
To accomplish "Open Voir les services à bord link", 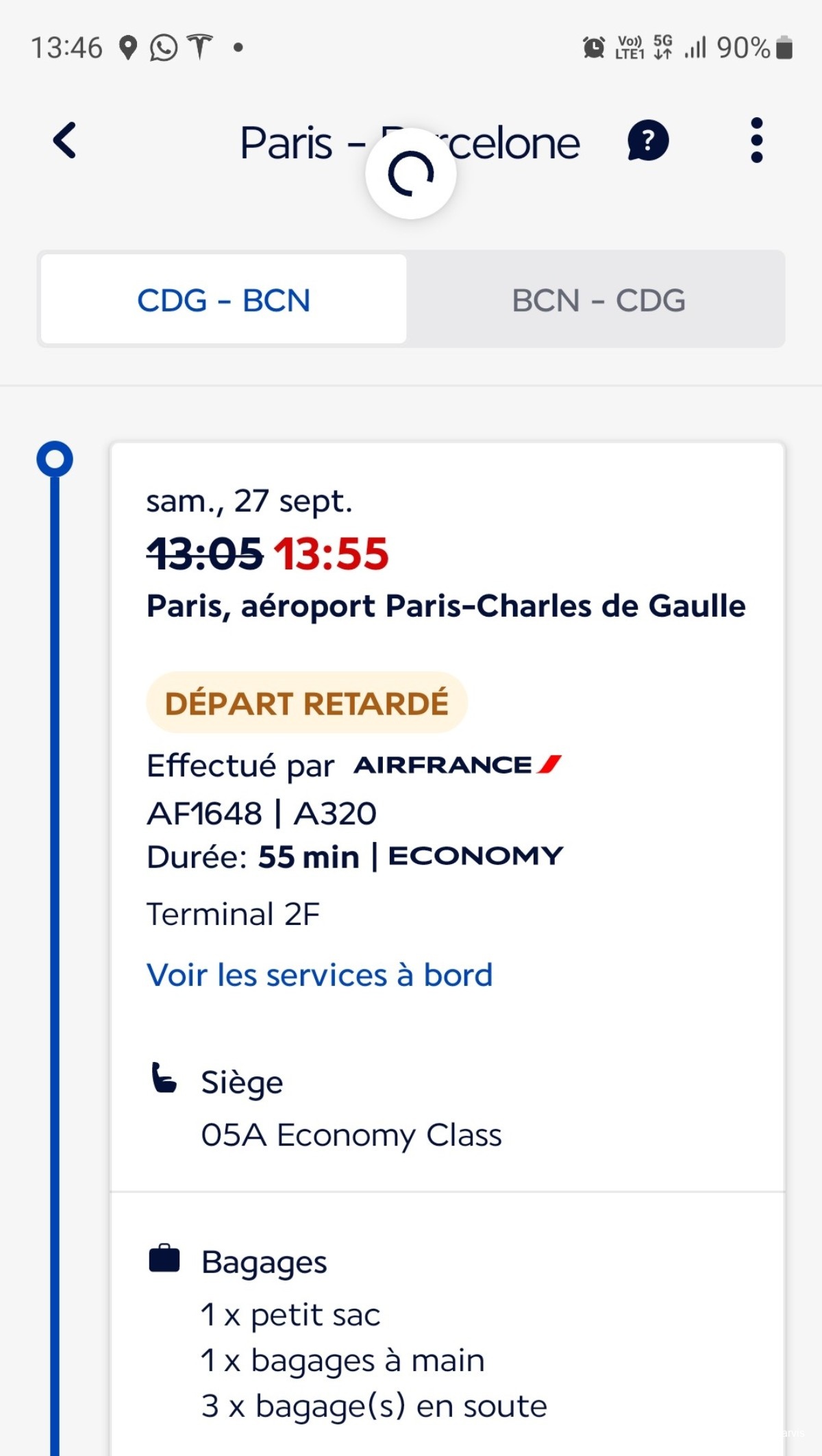I will click(320, 975).
